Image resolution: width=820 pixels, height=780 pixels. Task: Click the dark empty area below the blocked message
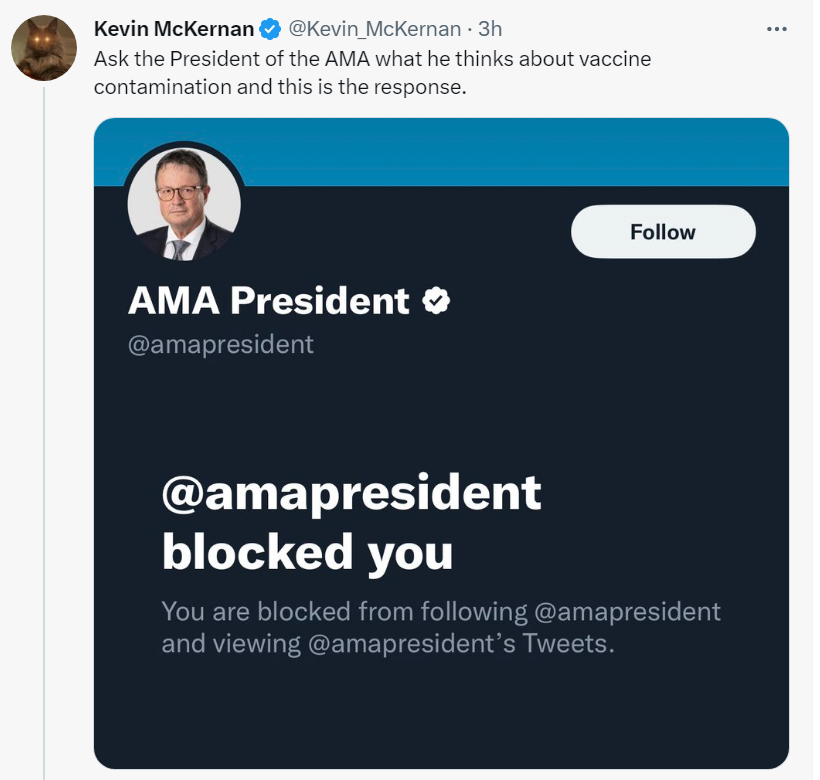(x=440, y=715)
